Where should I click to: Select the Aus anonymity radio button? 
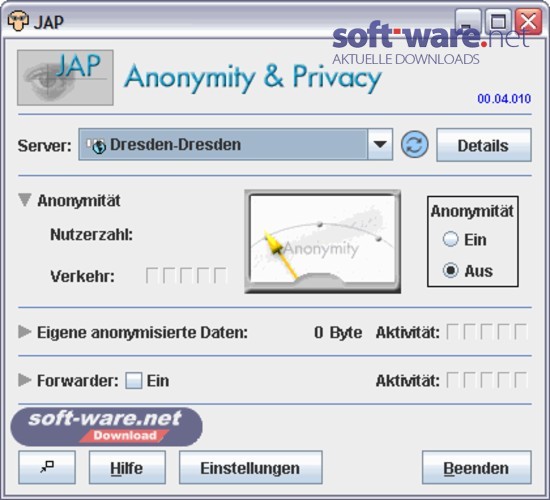450,271
